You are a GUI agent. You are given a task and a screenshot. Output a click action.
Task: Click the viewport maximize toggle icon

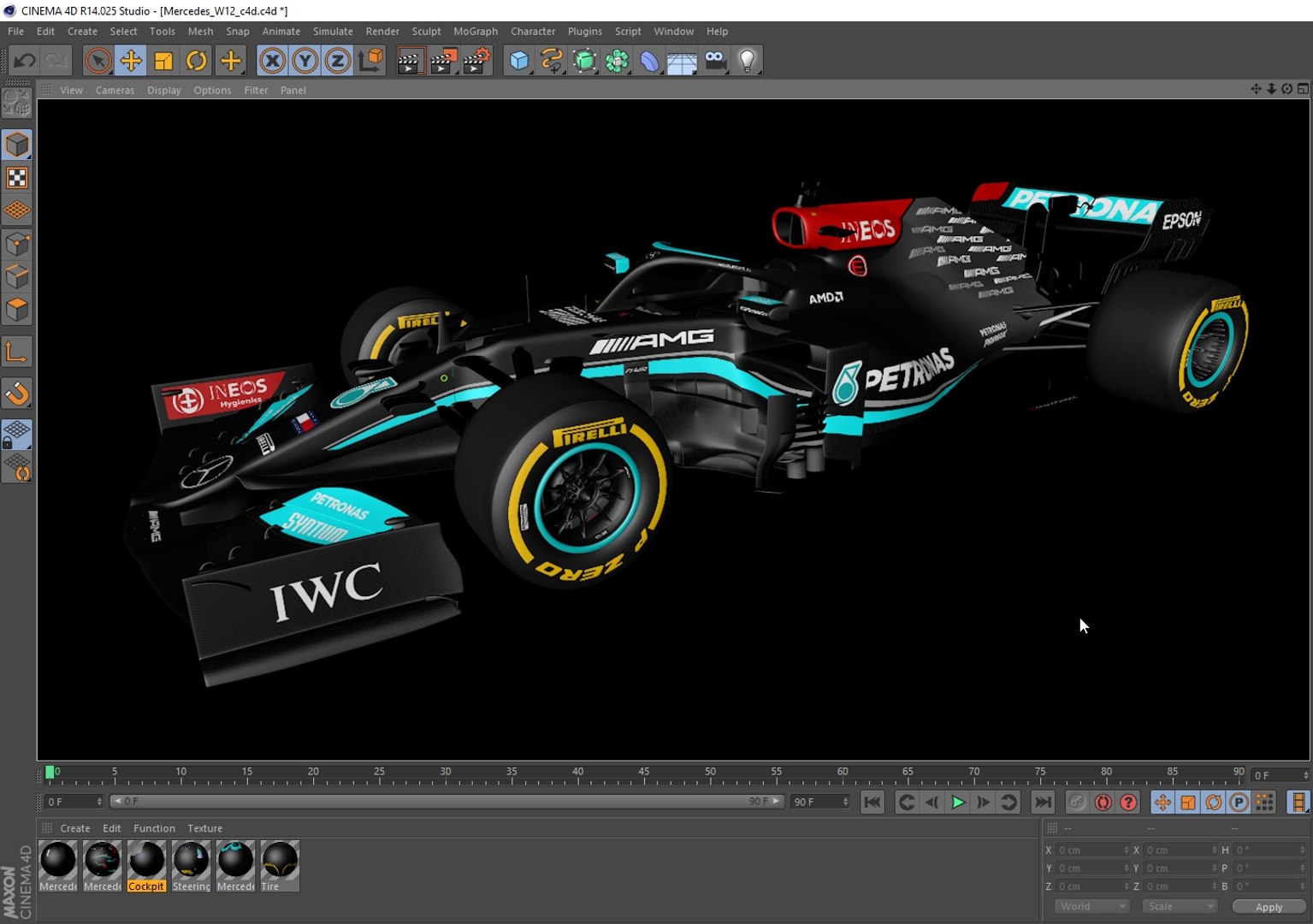click(x=1303, y=89)
